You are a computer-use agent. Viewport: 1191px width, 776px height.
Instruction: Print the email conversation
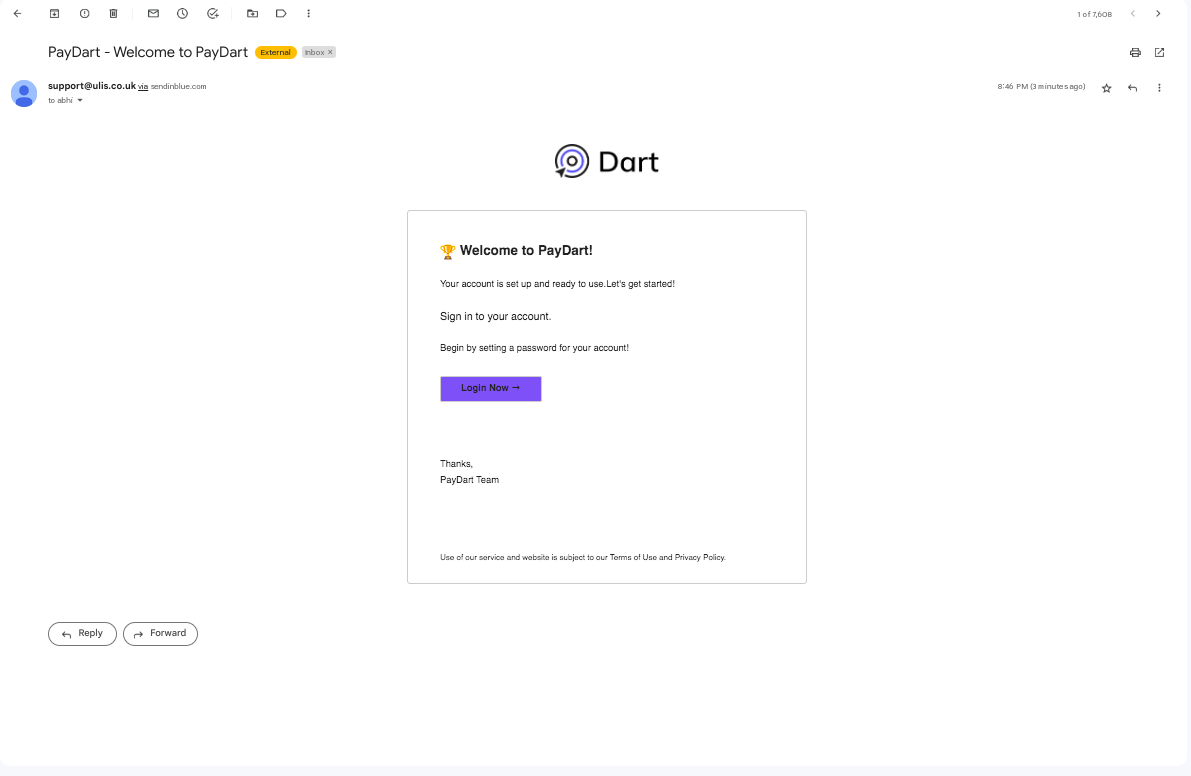[x=1135, y=52]
